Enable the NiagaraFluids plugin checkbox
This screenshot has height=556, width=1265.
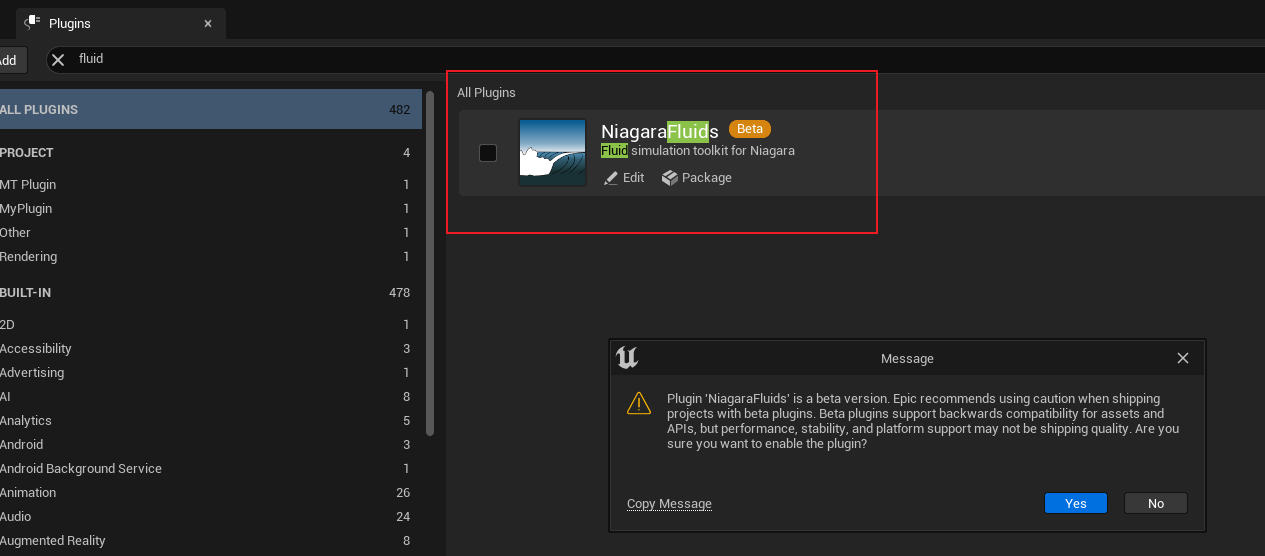click(488, 153)
